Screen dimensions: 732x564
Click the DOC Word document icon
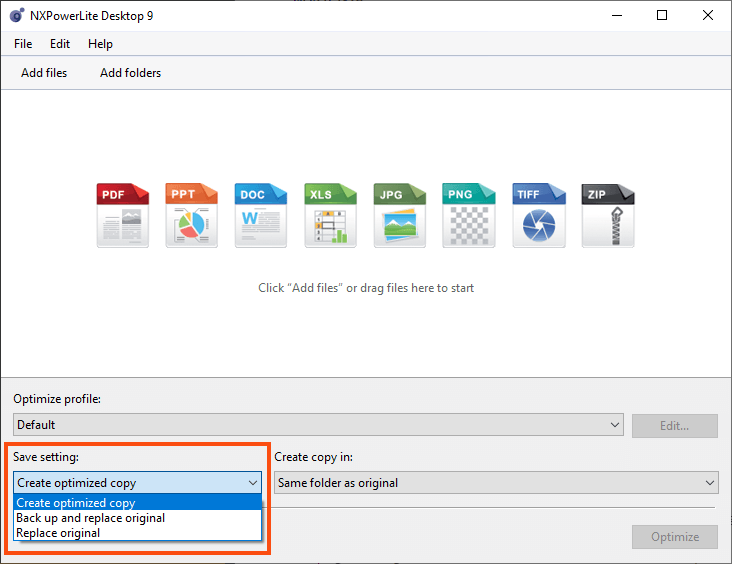click(260, 215)
